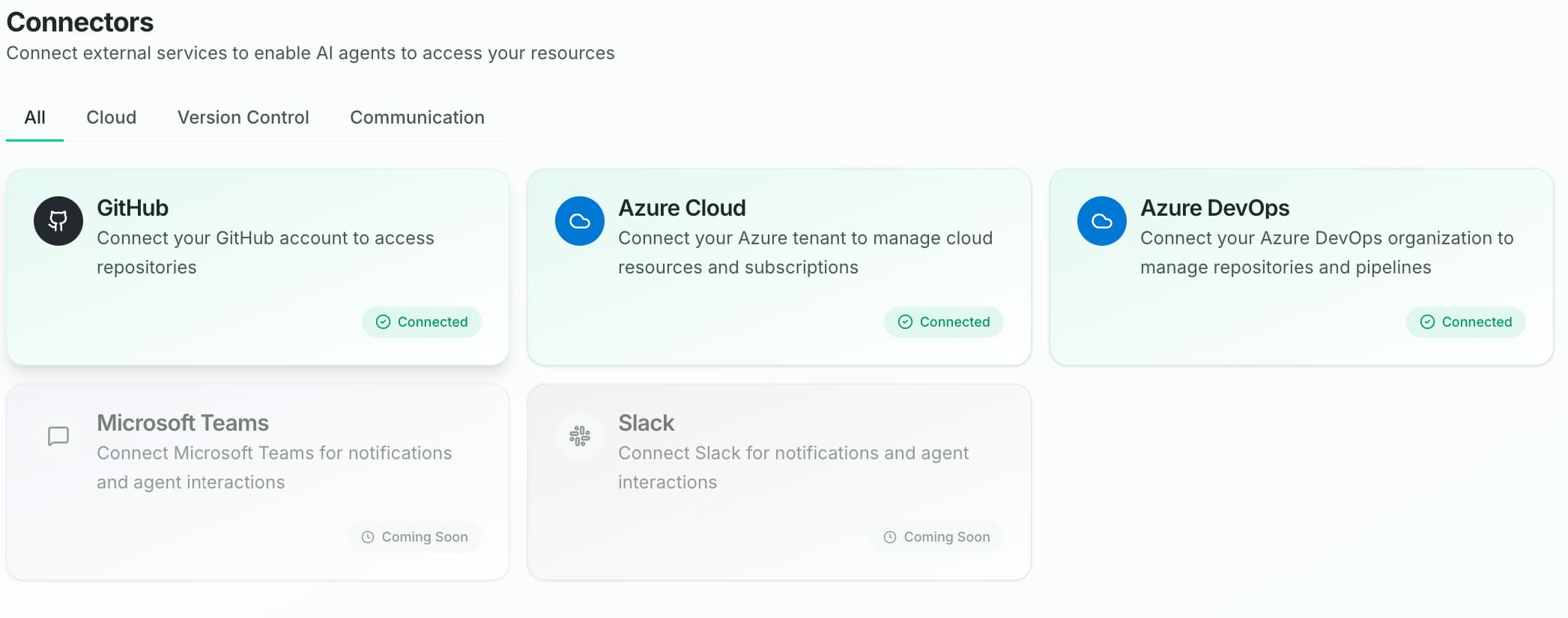Click the check-circle icon in Azure Cloud's Connected badge
The width and height of the screenshot is (1568, 618).
(905, 322)
